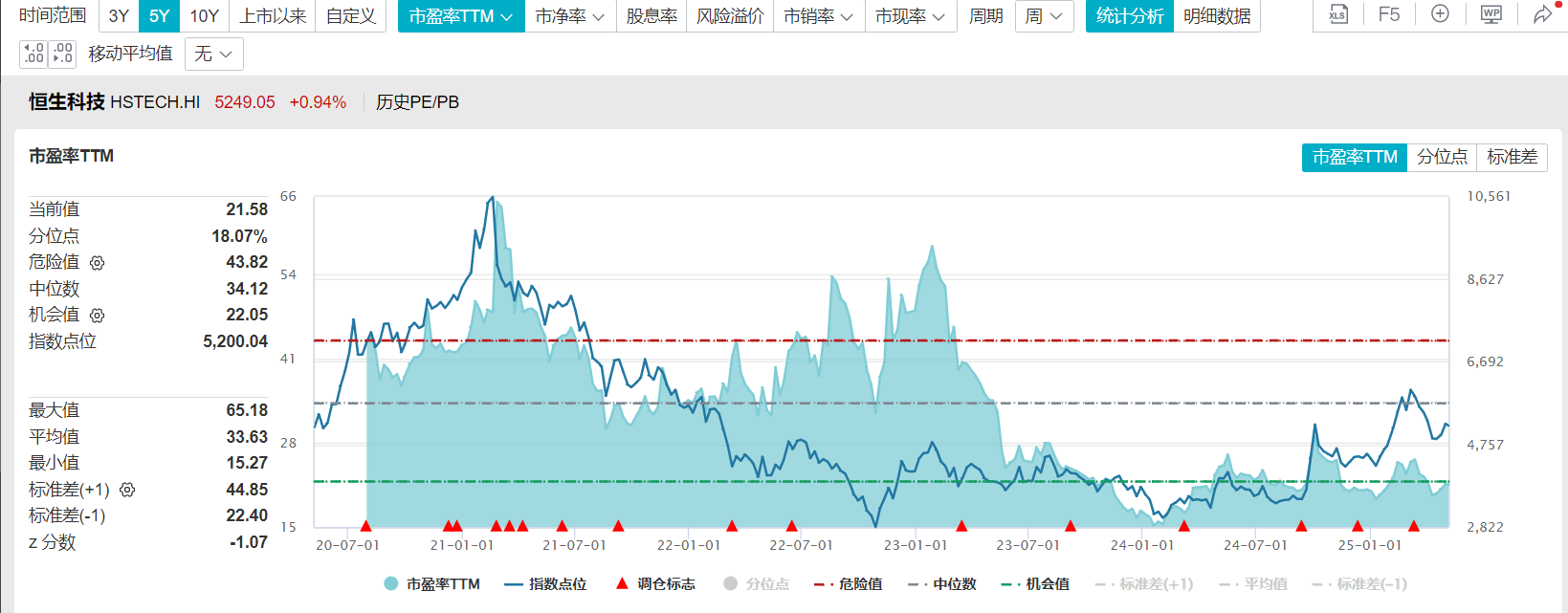Click the 5249.05 price value
The image size is (1568, 613).
coord(245,102)
